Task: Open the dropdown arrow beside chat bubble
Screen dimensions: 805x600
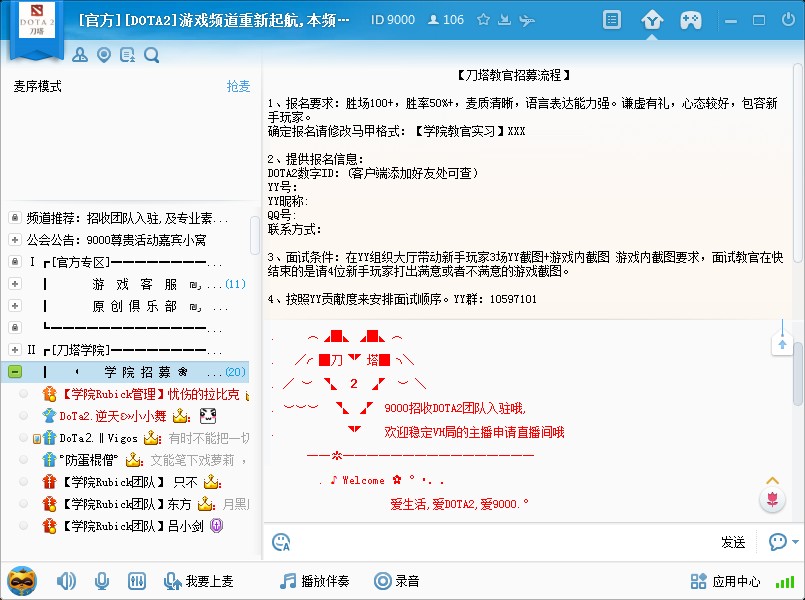Action: (x=795, y=541)
